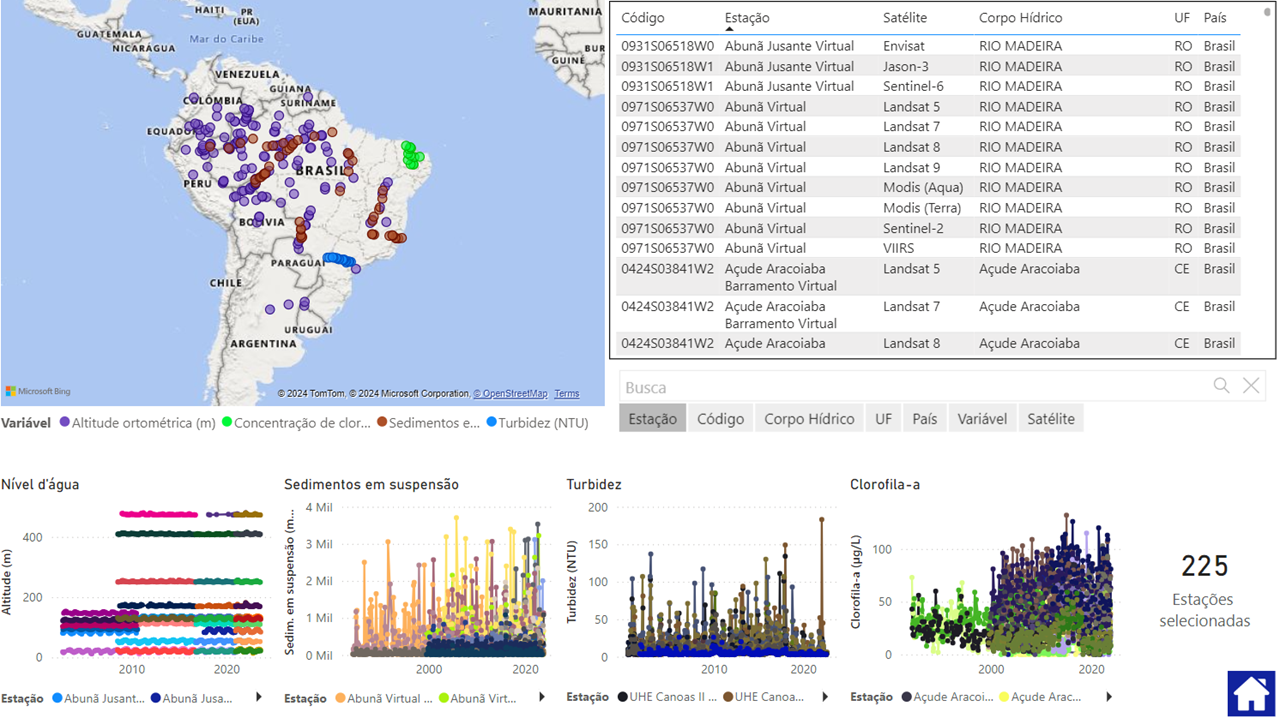Screen dimensions: 1280x718
Task: Open the OpenStreetMap link
Action: coord(510,394)
